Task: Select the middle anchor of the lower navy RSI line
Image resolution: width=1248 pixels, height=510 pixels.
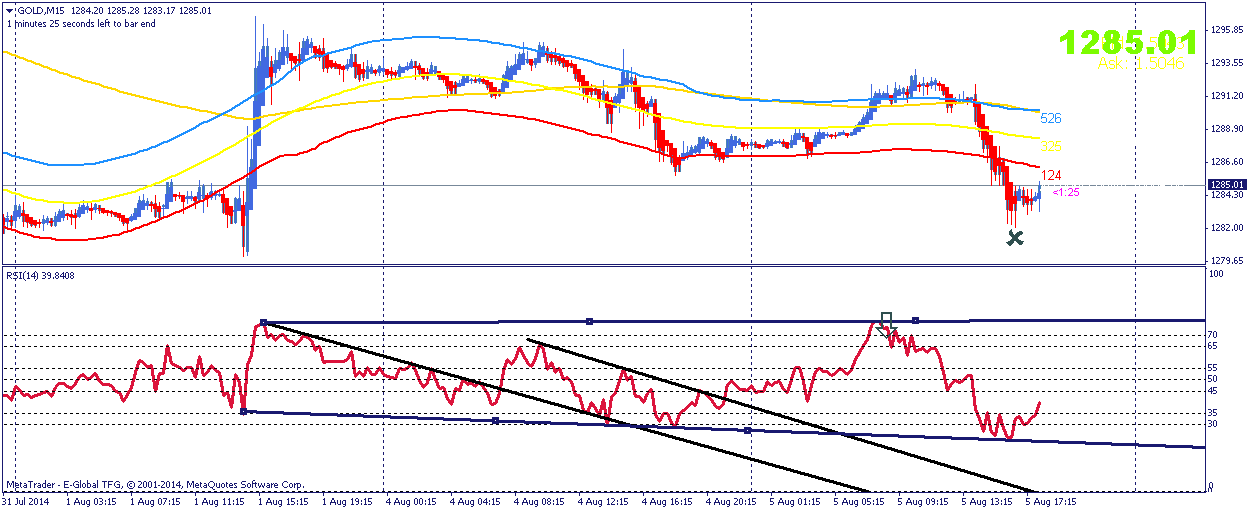Action: [x=496, y=421]
